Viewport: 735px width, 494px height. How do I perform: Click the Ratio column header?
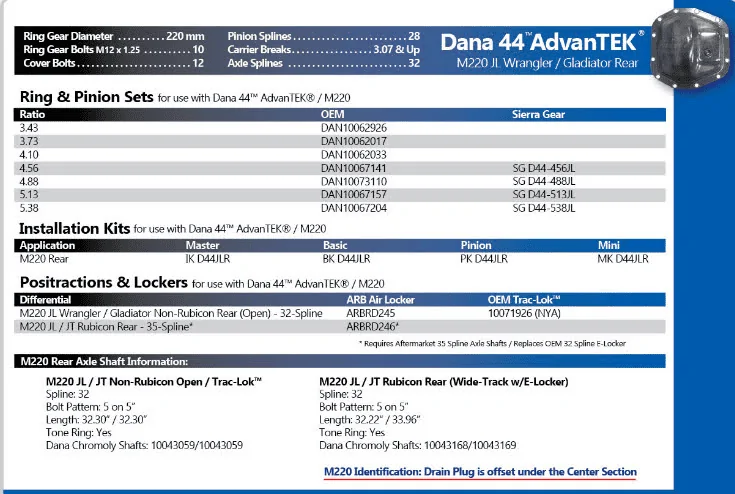pyautogui.click(x=32, y=114)
